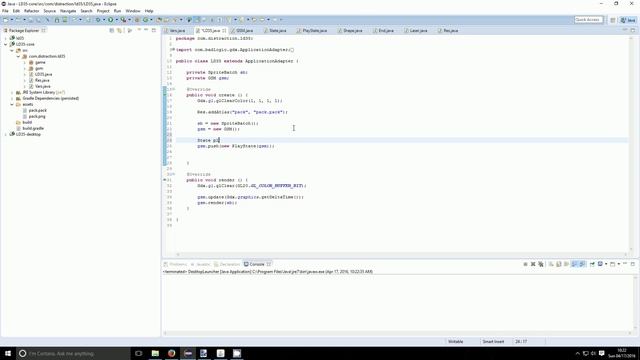Switch to the State.java editor tab
The height and width of the screenshot is (360, 640).
(277, 31)
